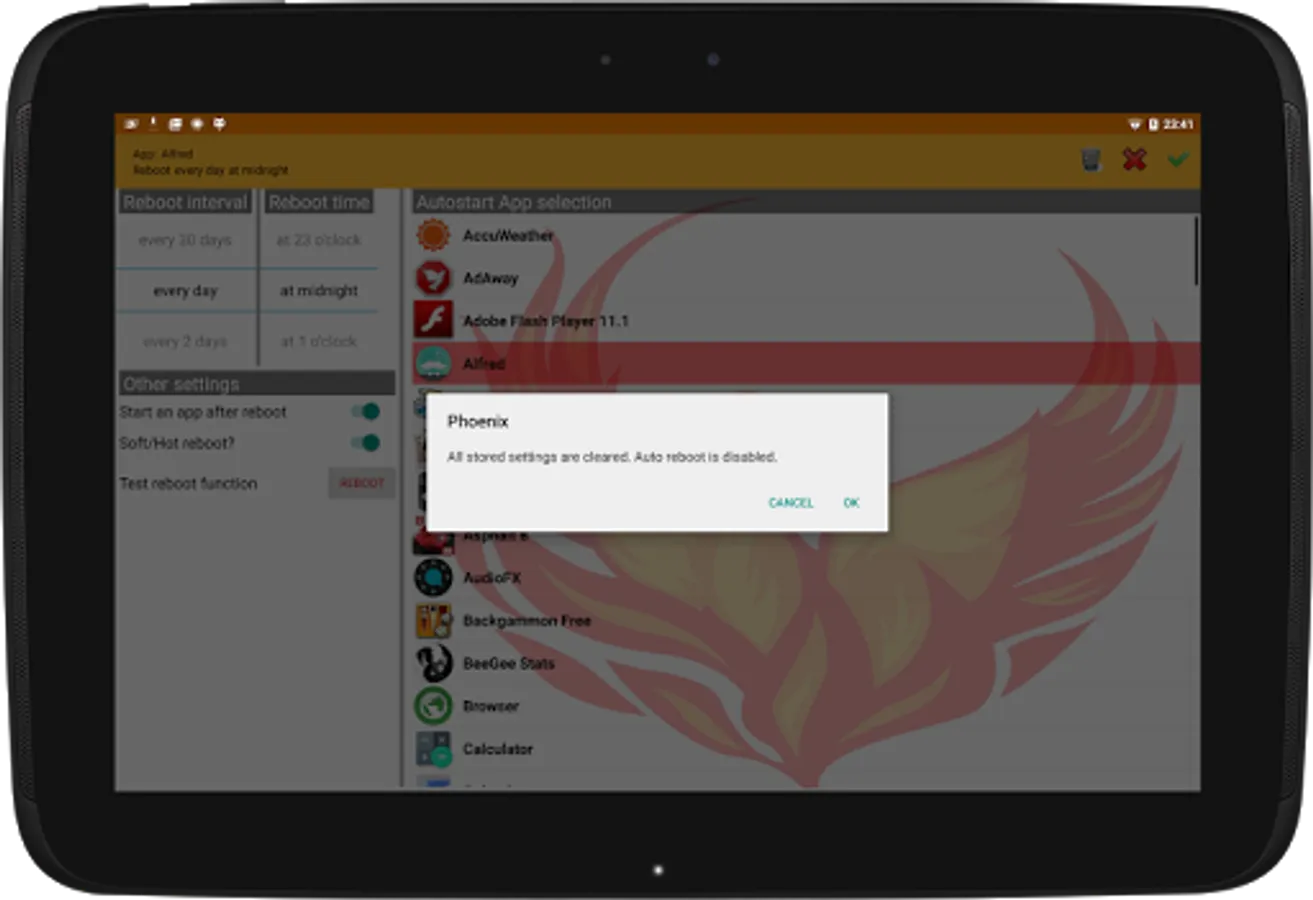Click the 'Adobe Flash Player 11.1' label

tap(545, 321)
